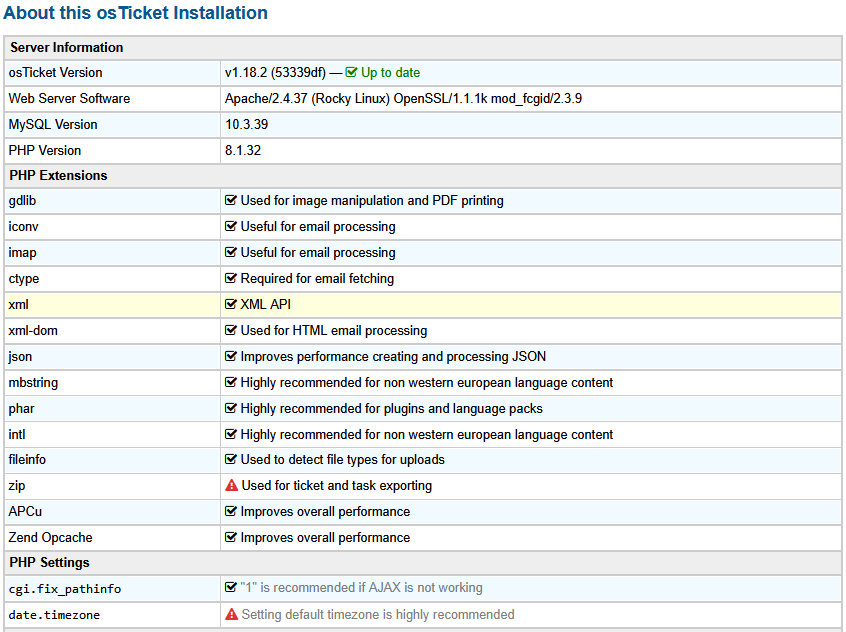This screenshot has width=846, height=632.
Task: Click the check icon in the gdlib row
Action: point(231,200)
